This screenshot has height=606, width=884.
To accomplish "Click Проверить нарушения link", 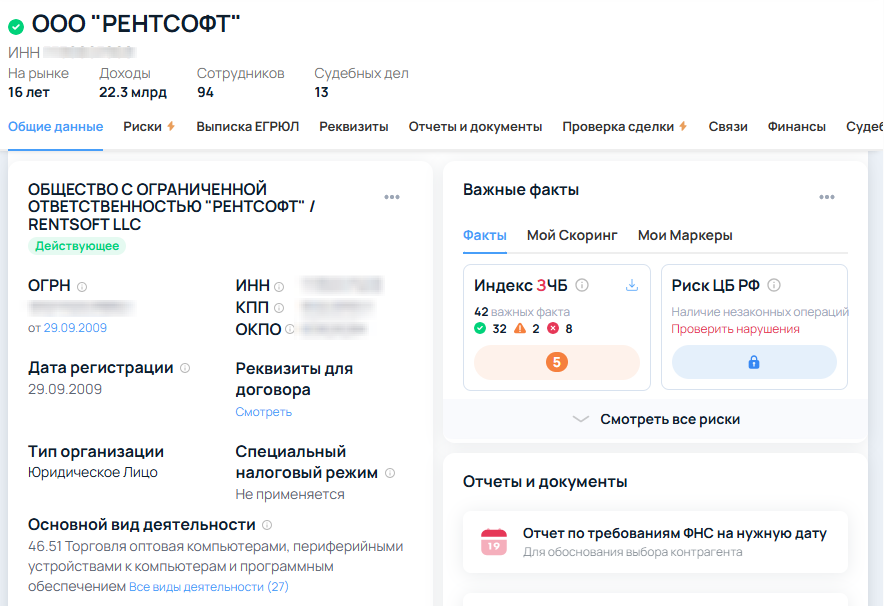I will (x=735, y=329).
